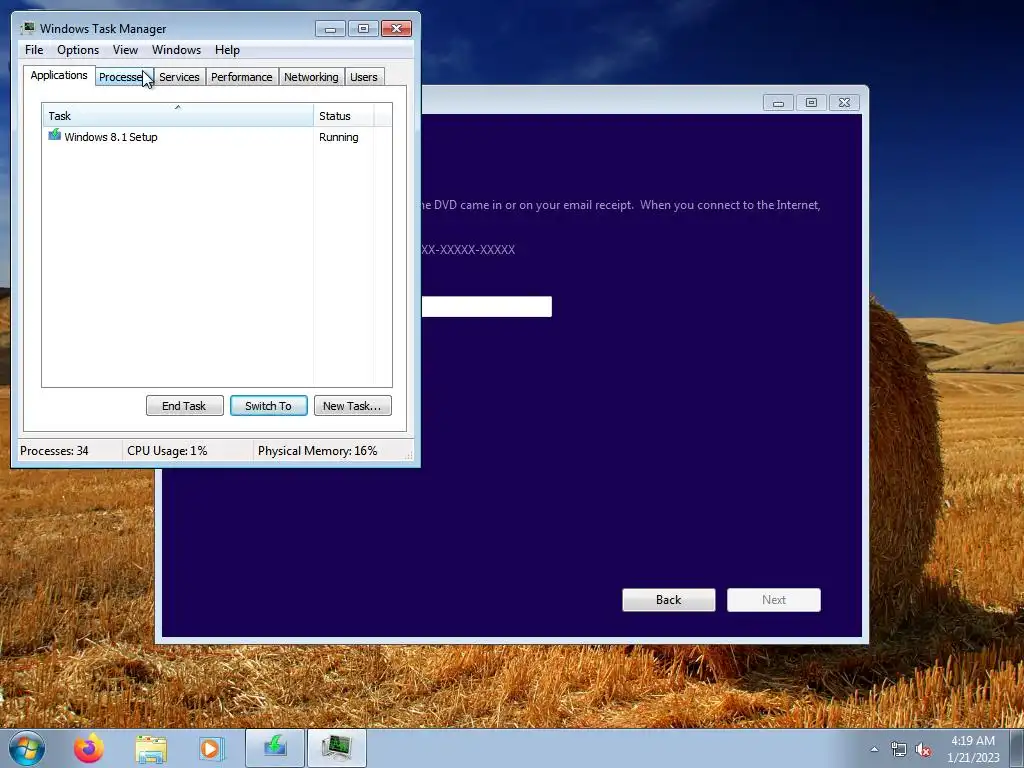Image resolution: width=1024 pixels, height=768 pixels.
Task: Open Windows Media Player taskbar icon
Action: 211,749
